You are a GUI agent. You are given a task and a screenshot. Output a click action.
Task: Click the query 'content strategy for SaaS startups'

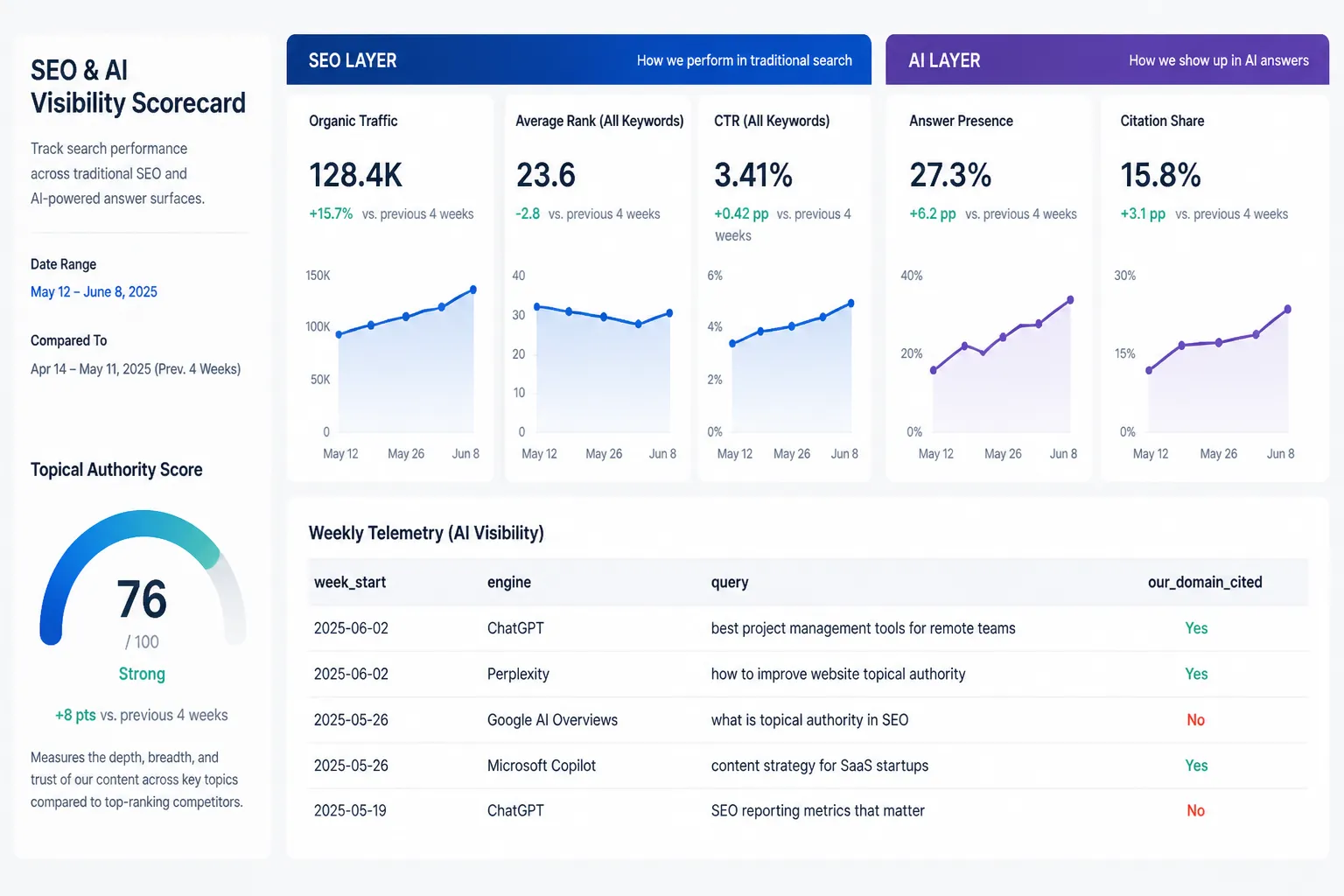[820, 766]
